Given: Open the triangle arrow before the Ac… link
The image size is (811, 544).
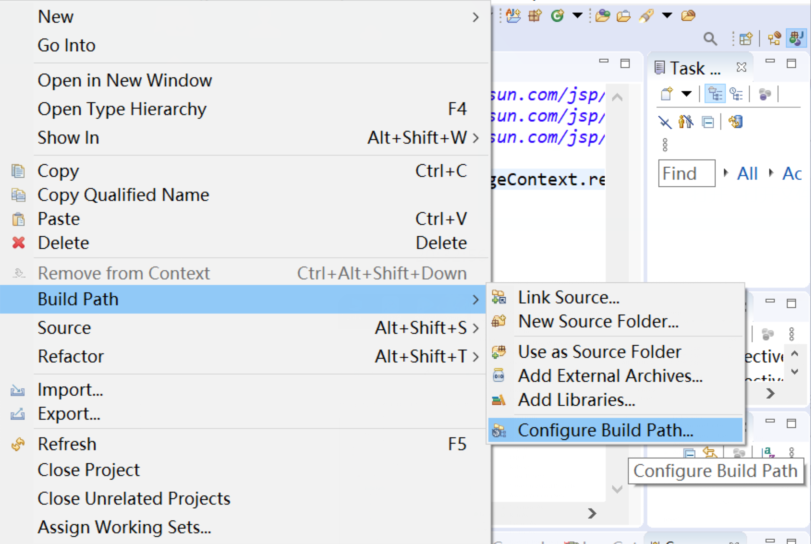Looking at the screenshot, I should click(x=771, y=173).
